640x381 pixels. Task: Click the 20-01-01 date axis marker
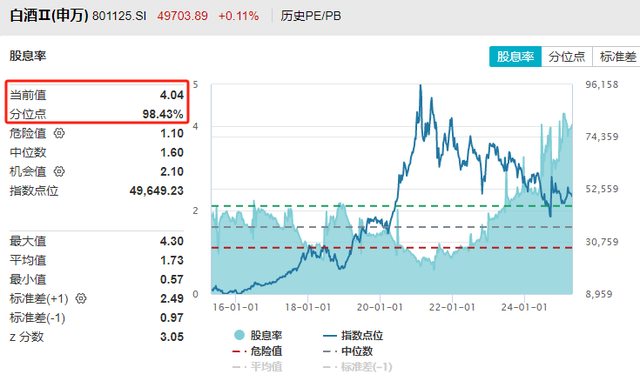point(380,307)
